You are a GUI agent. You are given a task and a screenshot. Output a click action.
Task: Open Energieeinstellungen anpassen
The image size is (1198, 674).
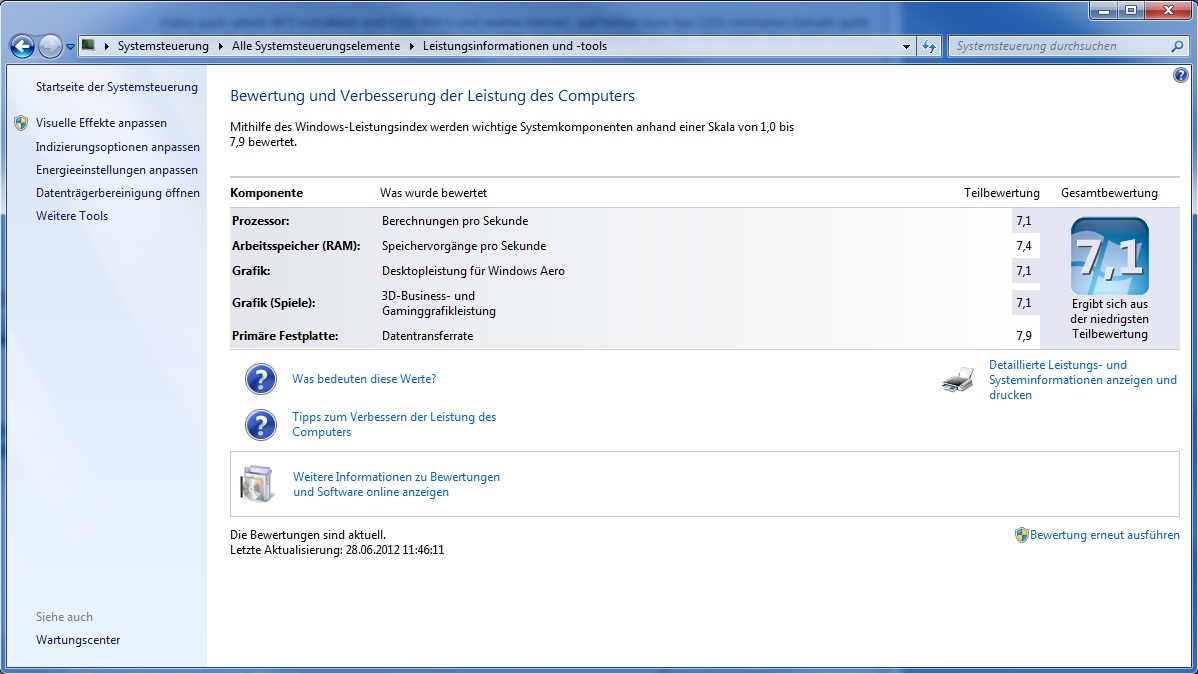tap(117, 170)
